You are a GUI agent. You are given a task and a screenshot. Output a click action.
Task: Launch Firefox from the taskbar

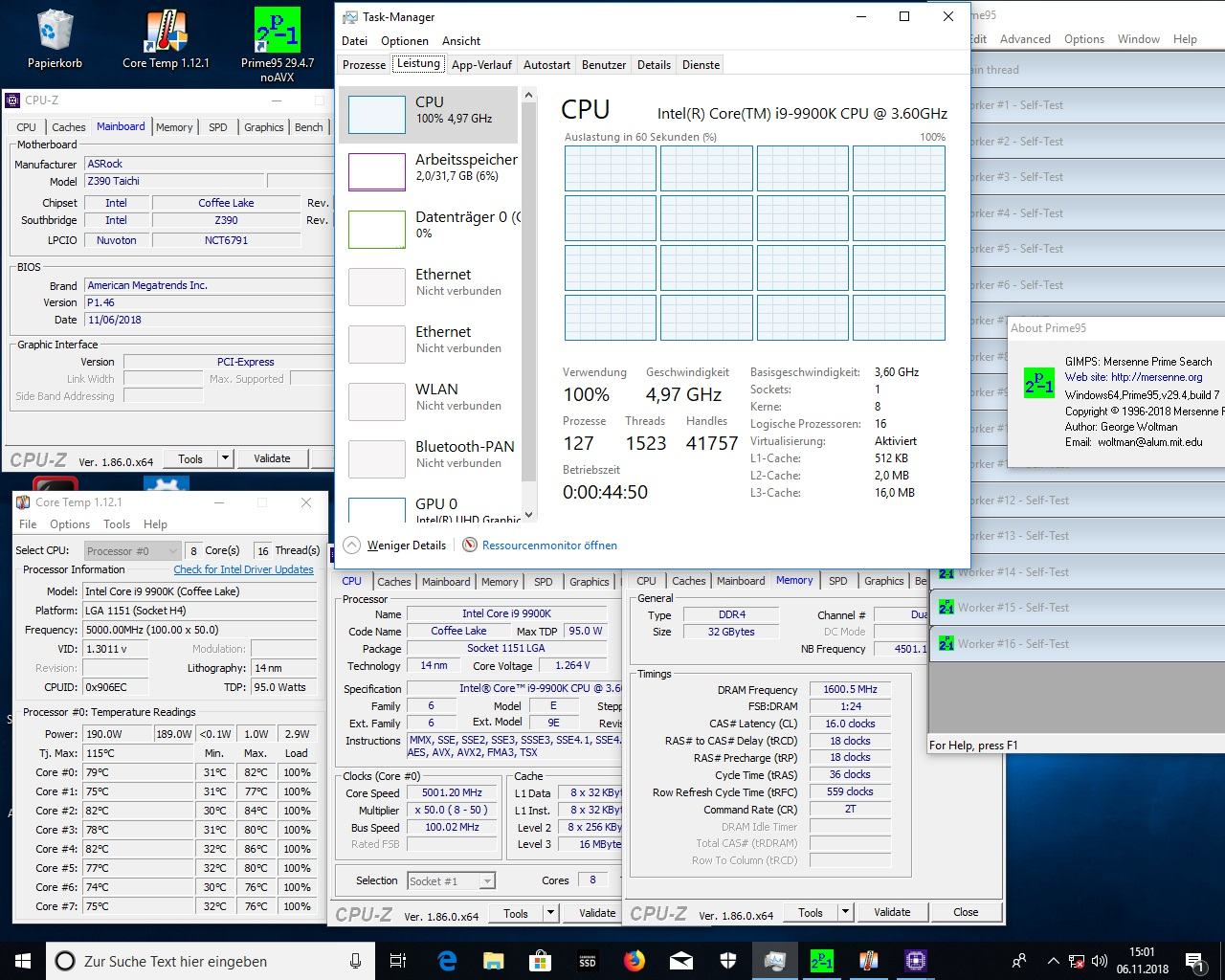click(x=634, y=961)
